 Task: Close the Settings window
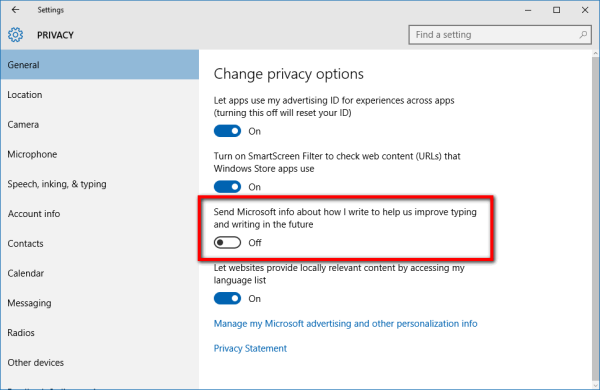(x=585, y=10)
